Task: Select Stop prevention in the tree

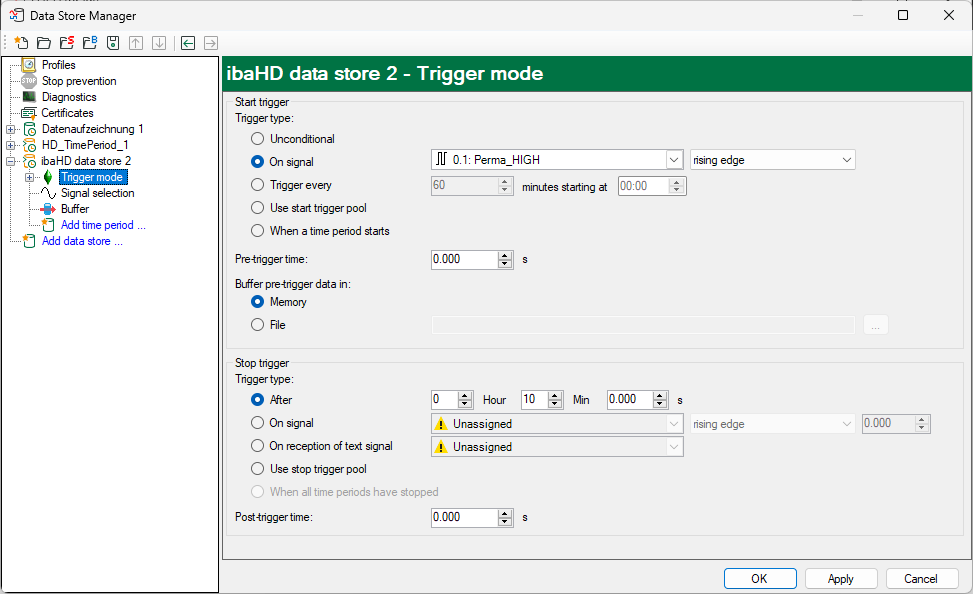Action: [79, 81]
